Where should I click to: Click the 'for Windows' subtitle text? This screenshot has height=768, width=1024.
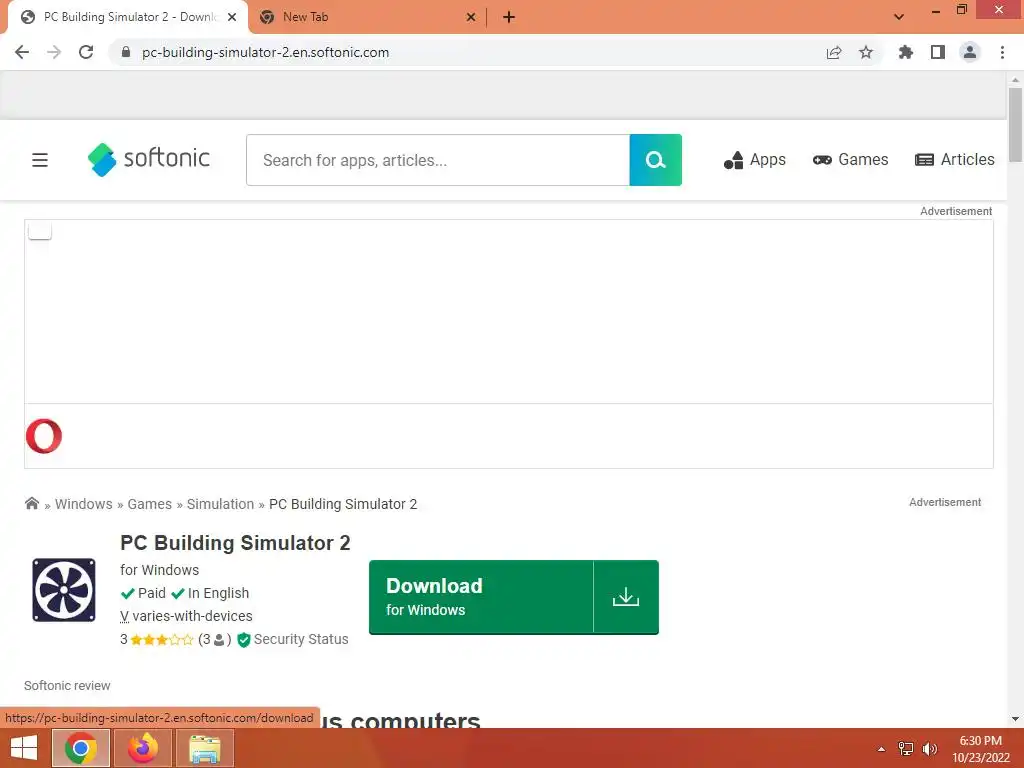click(x=159, y=570)
